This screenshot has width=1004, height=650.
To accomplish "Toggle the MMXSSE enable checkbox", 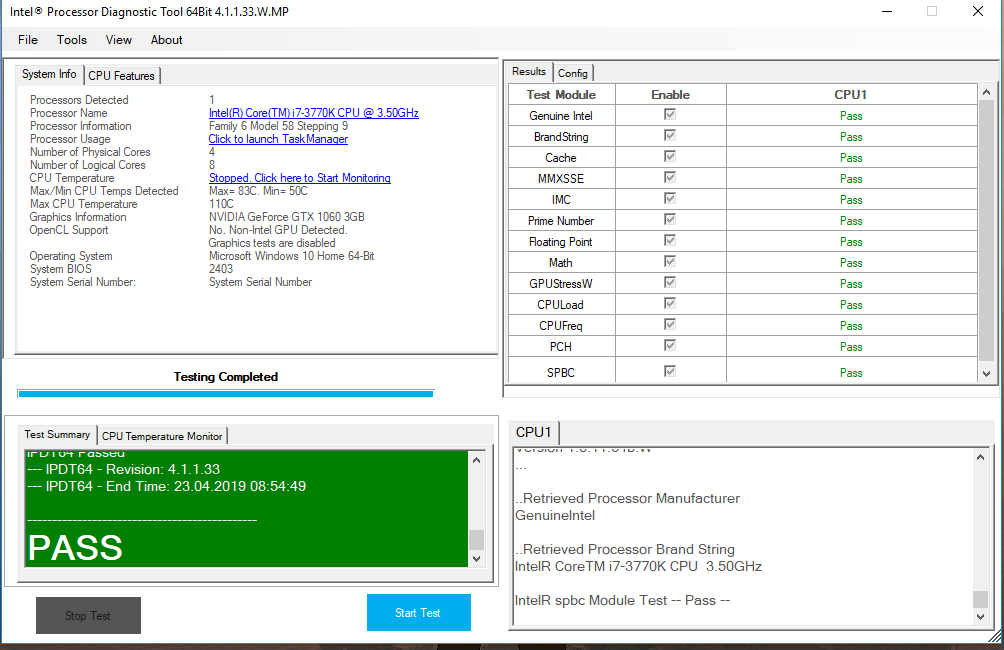I will click(x=670, y=177).
